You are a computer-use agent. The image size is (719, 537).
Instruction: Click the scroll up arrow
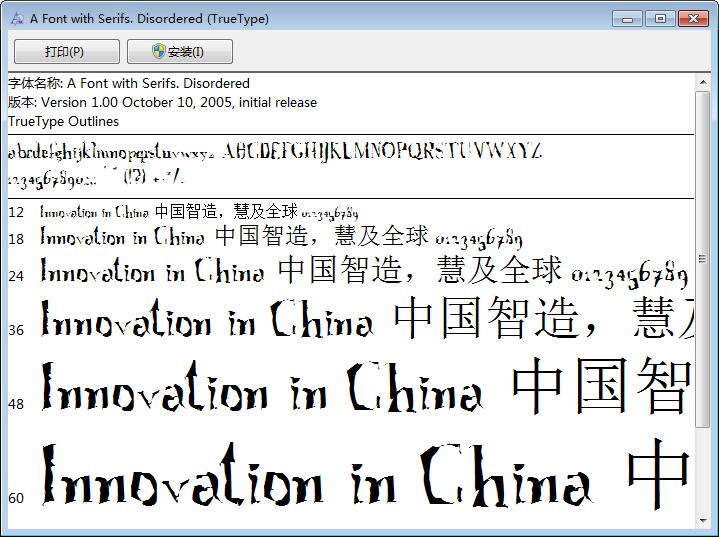click(x=702, y=83)
